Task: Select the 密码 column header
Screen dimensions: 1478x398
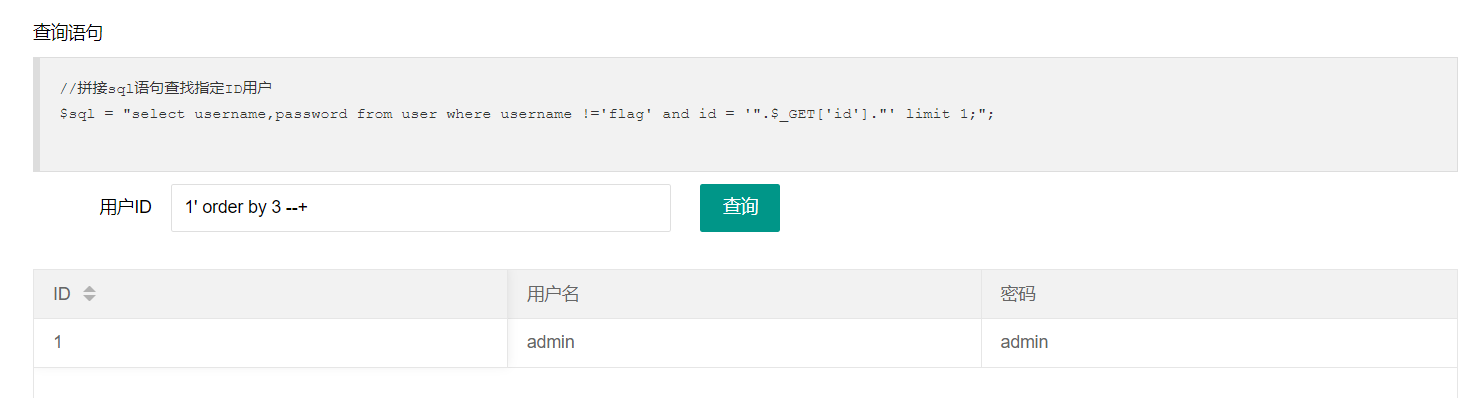Action: 1219,294
